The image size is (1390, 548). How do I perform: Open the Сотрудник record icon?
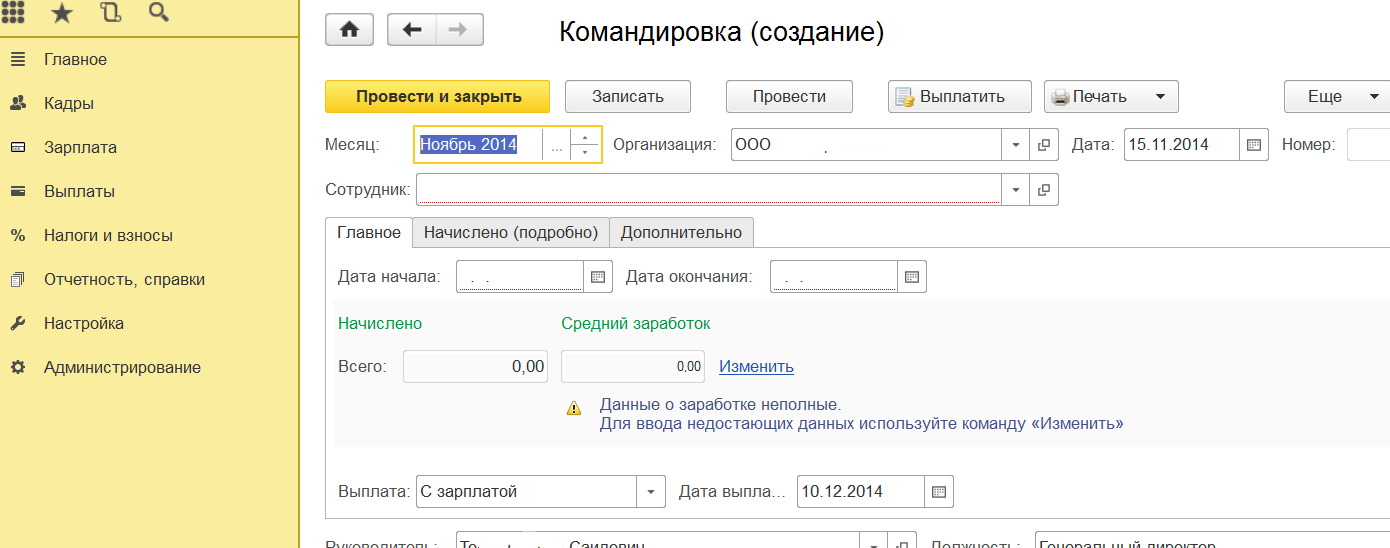1044,189
